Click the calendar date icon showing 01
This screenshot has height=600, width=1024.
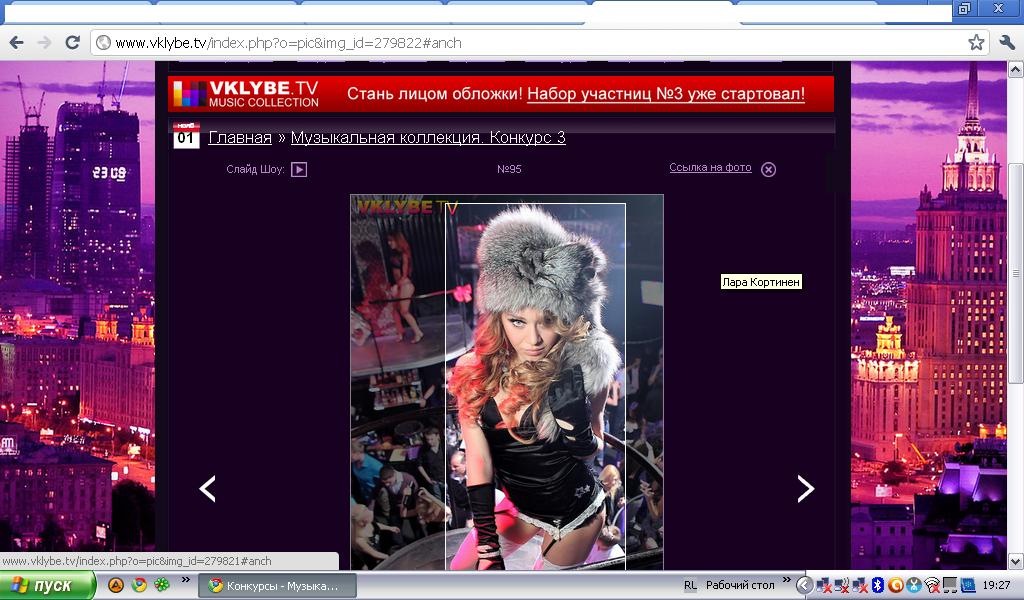[186, 137]
